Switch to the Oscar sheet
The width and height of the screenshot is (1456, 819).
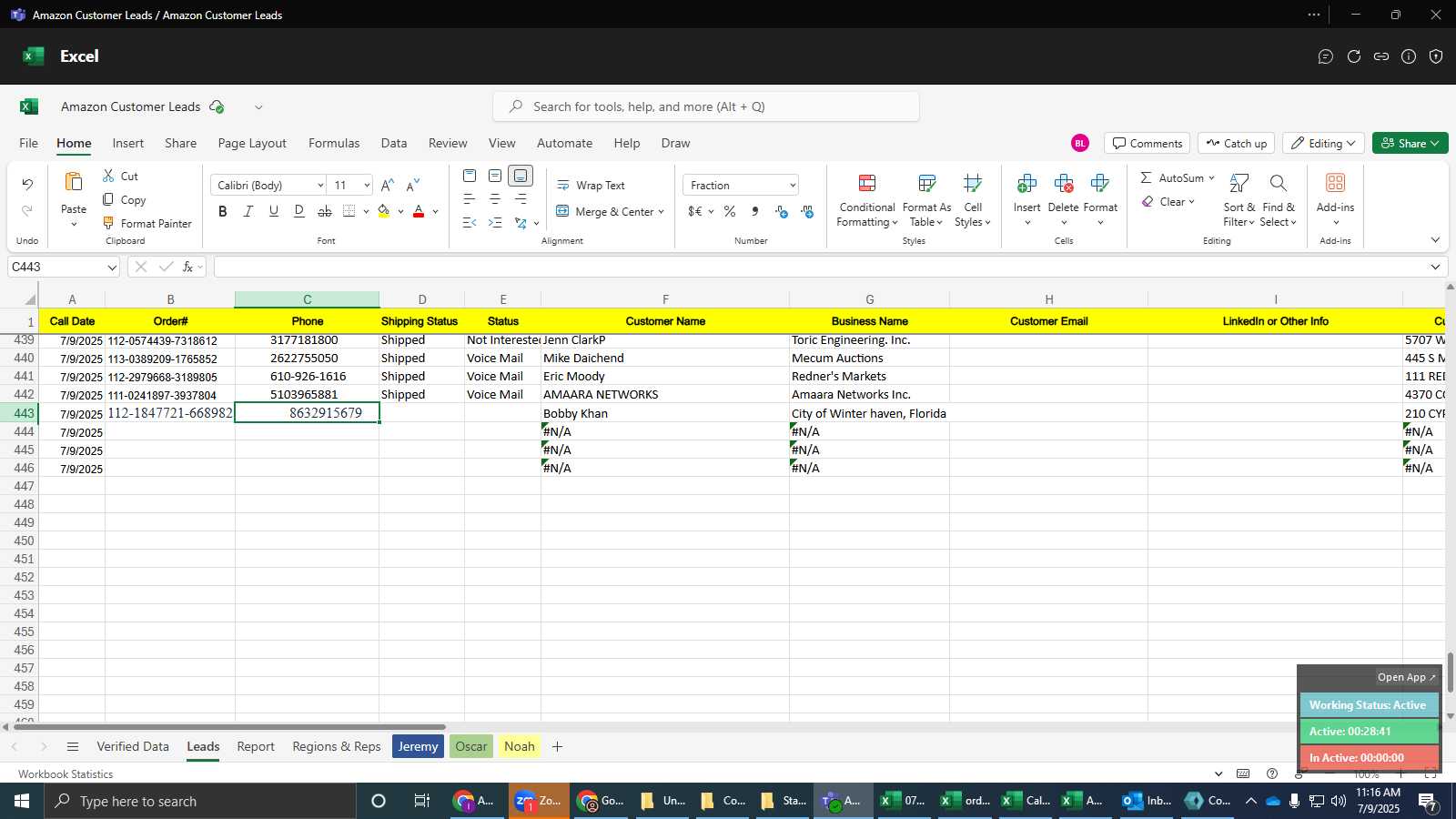pos(470,746)
